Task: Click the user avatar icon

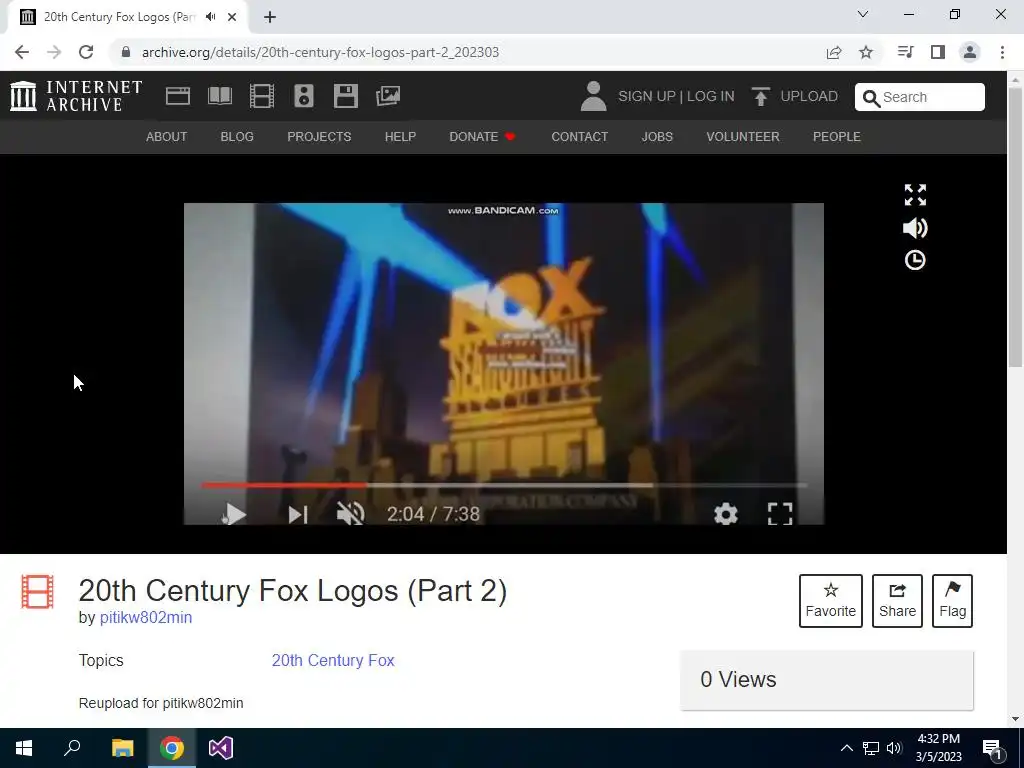Action: [593, 96]
